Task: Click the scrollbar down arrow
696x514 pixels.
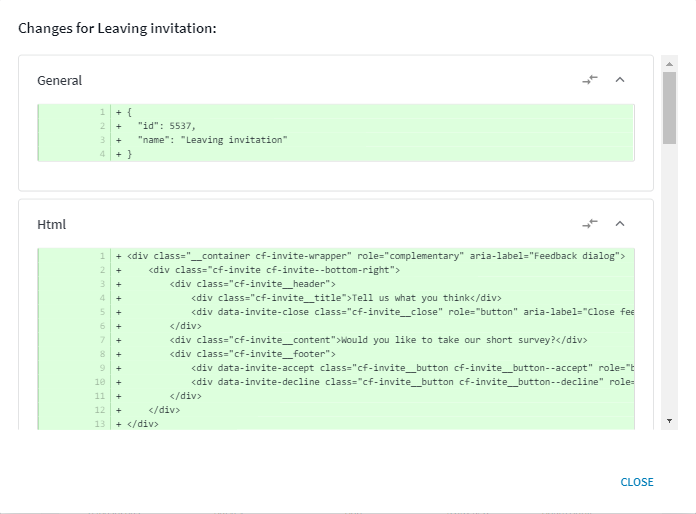Action: pos(669,421)
